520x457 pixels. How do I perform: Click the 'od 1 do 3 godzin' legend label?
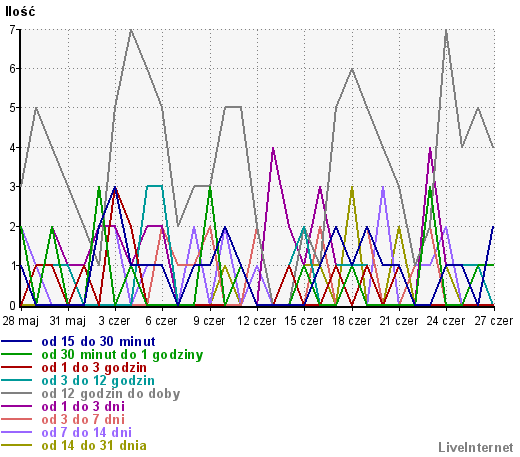[94, 367]
